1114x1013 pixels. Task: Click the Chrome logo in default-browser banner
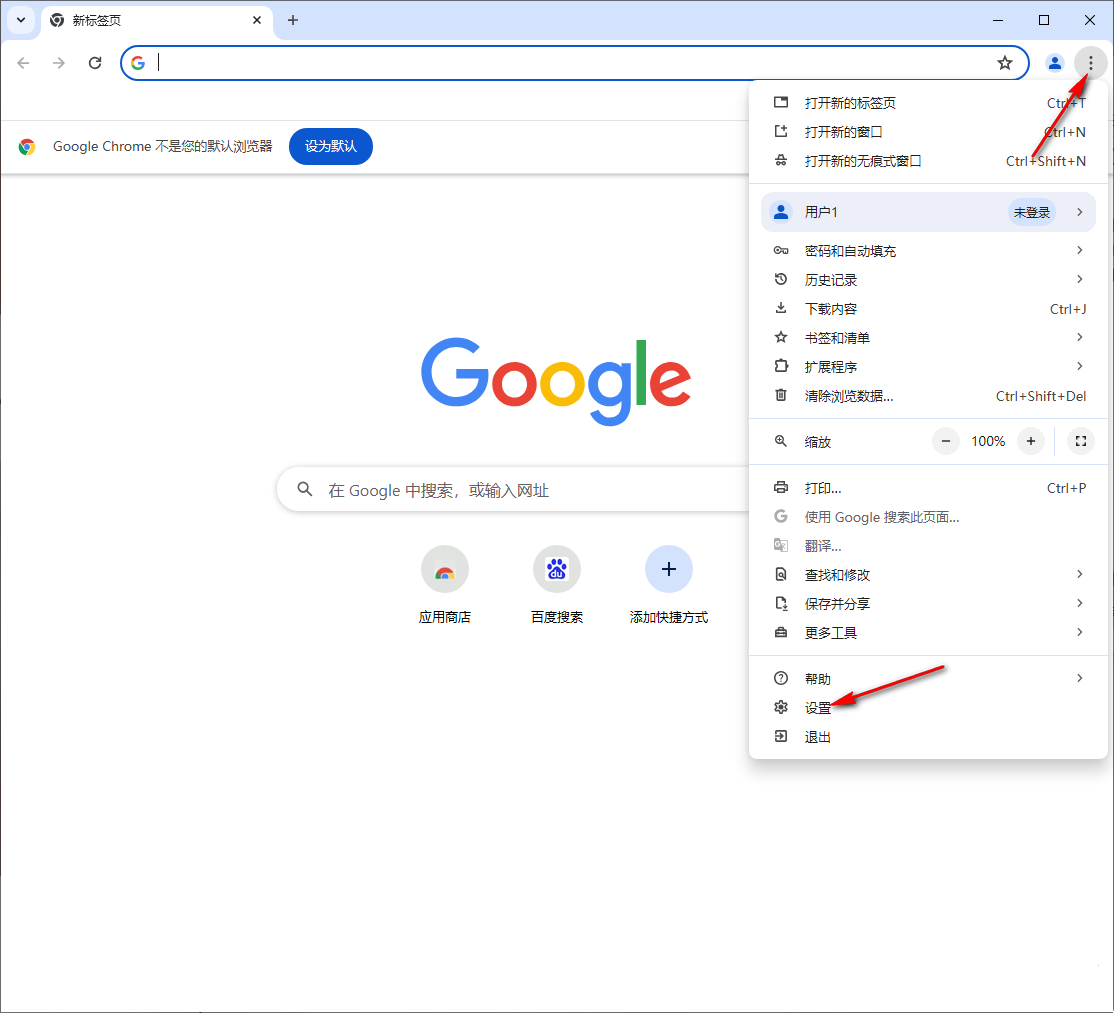27,146
